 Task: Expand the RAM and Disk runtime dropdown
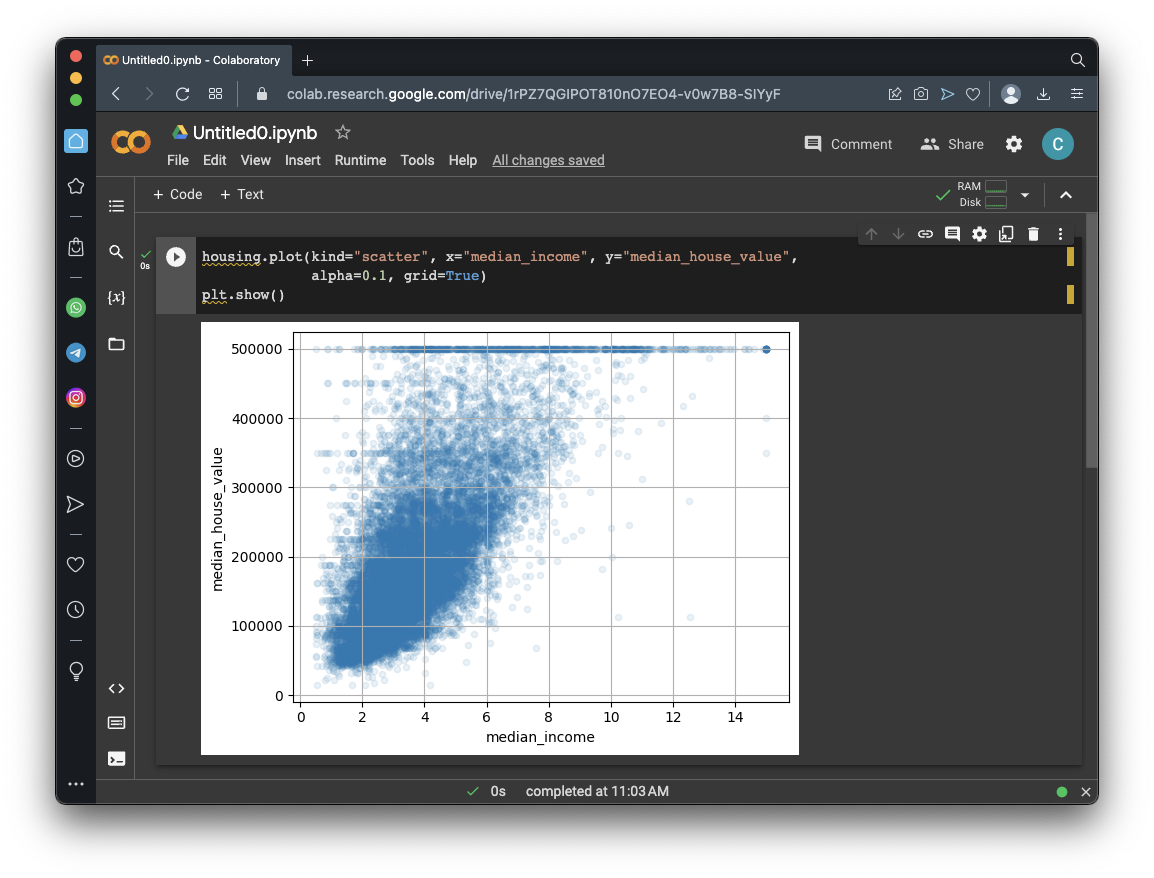[x=1024, y=195]
